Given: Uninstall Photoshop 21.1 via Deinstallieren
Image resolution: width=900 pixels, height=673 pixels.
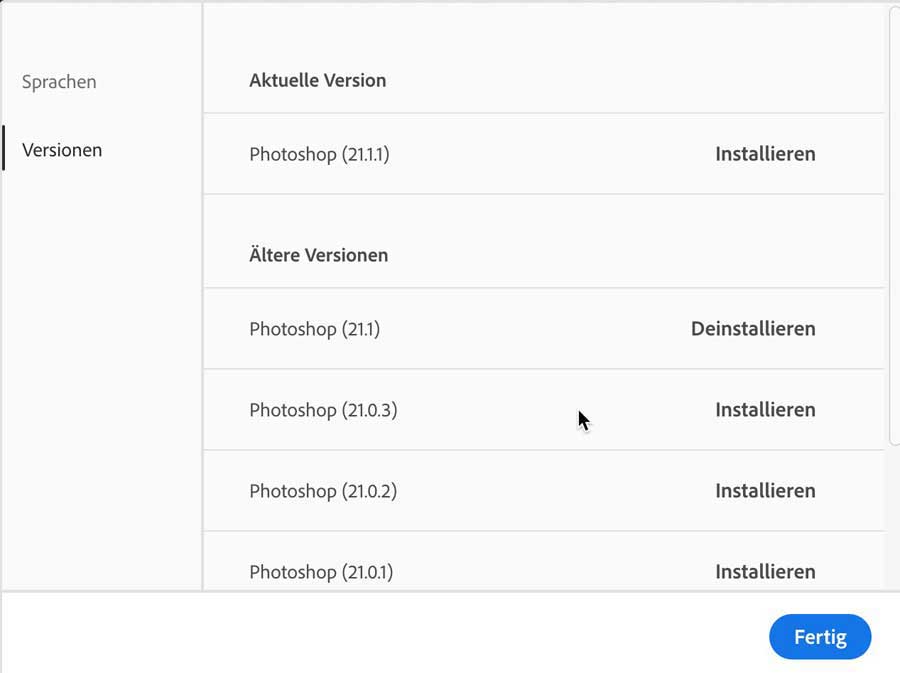Looking at the screenshot, I should (x=753, y=329).
